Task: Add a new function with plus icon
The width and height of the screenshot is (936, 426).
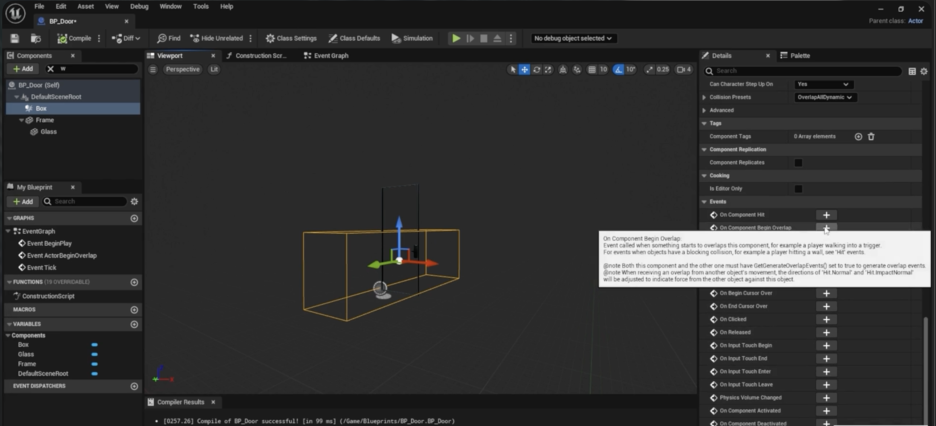Action: 134,282
